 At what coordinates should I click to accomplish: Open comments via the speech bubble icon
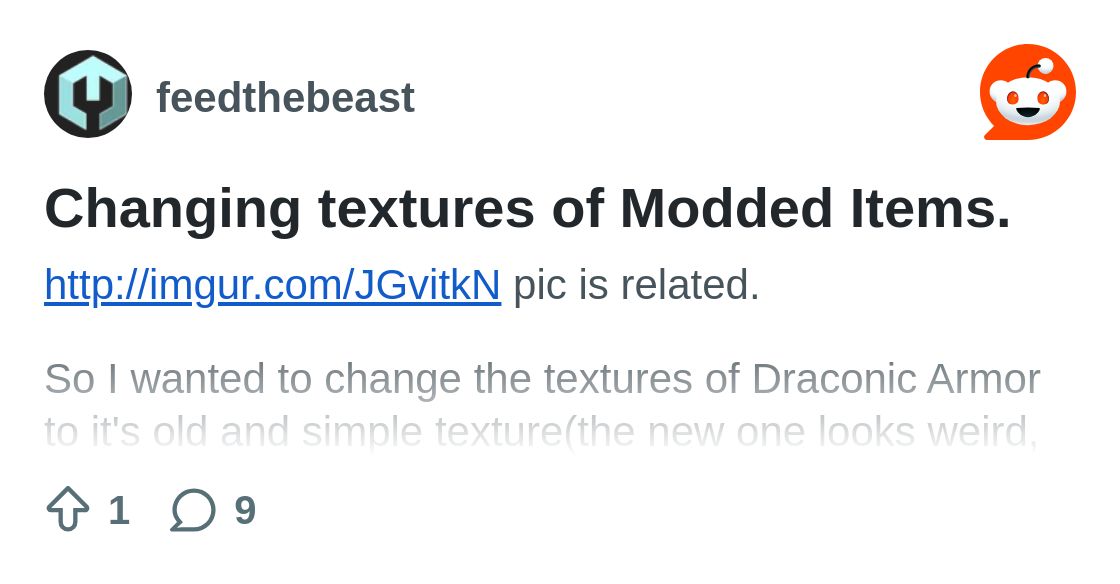(x=193, y=510)
